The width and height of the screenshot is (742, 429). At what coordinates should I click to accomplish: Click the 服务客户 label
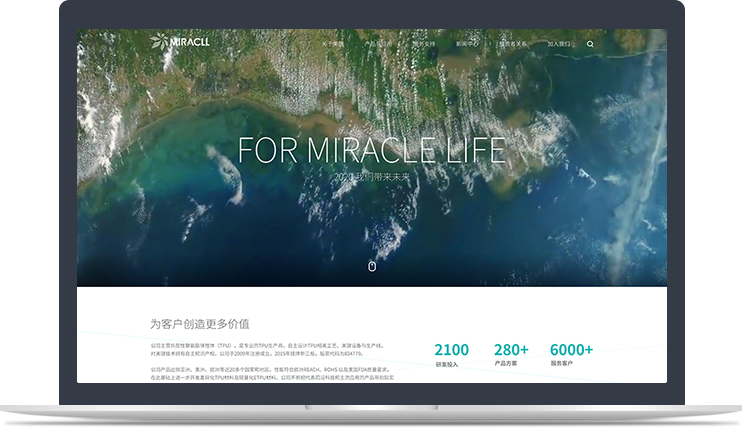pos(562,365)
